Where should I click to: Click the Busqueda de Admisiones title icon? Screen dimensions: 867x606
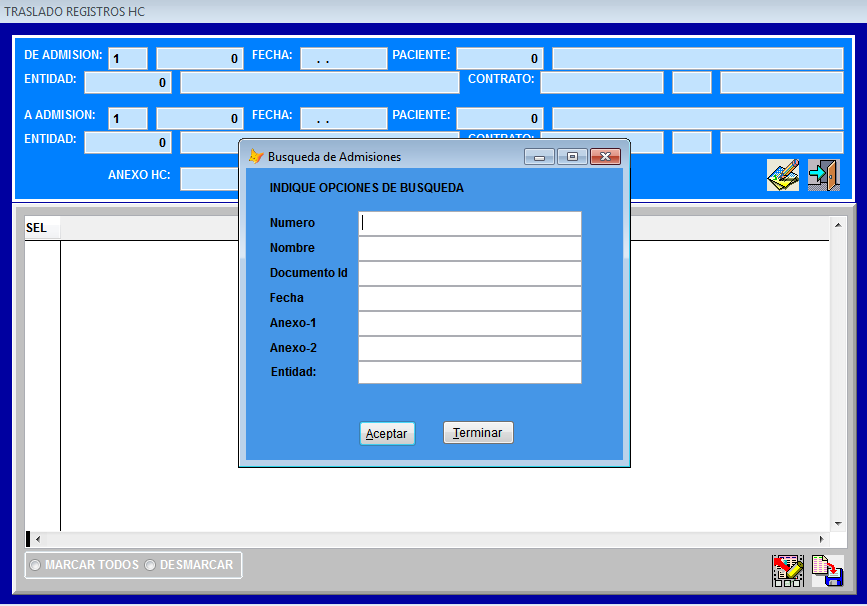coord(256,156)
